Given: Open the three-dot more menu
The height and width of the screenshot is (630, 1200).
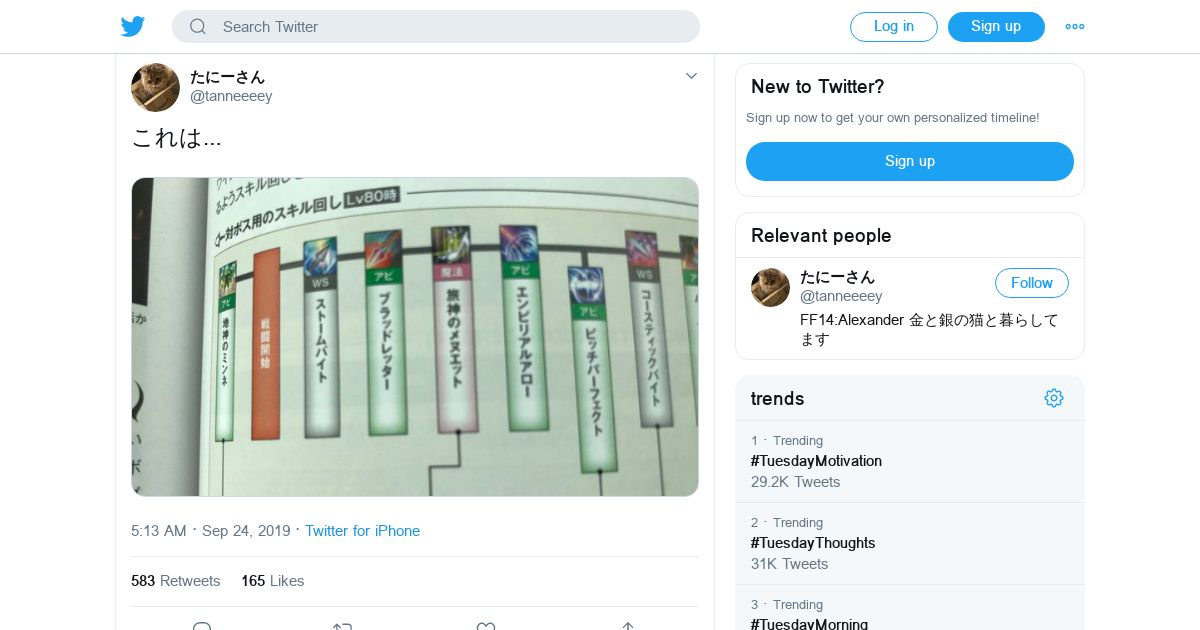Looking at the screenshot, I should (1075, 27).
